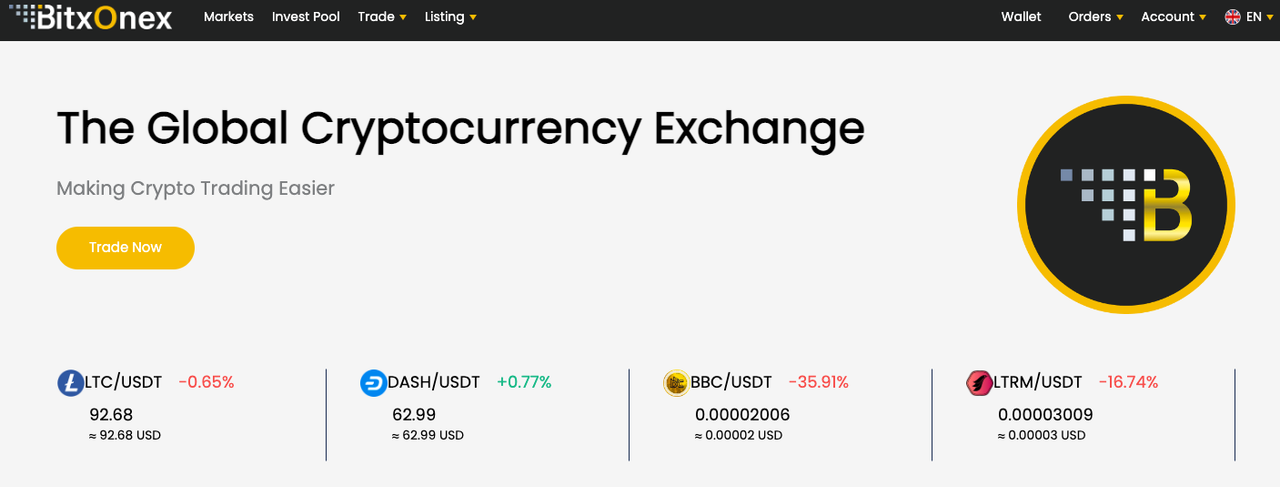
Task: Open the LTC/USDT trading pair
Action: 123,382
